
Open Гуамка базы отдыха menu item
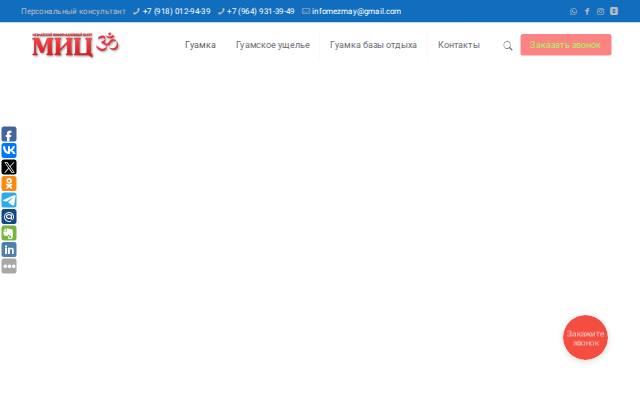click(373, 45)
